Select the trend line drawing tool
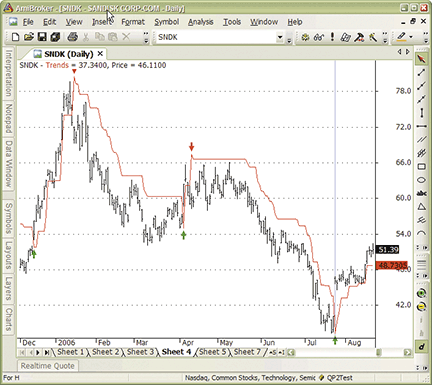 [x=421, y=72]
